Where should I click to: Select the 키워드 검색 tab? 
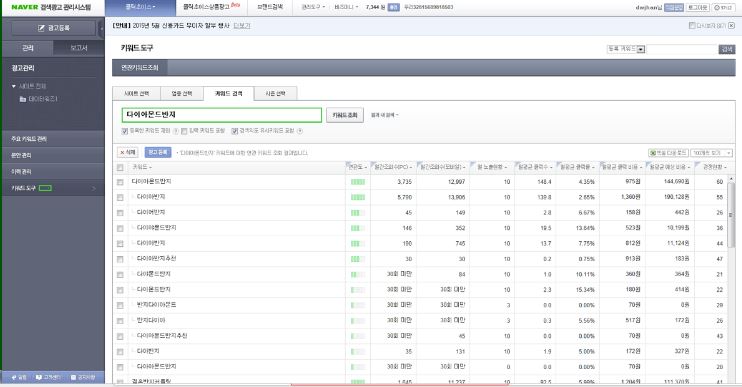coord(229,94)
